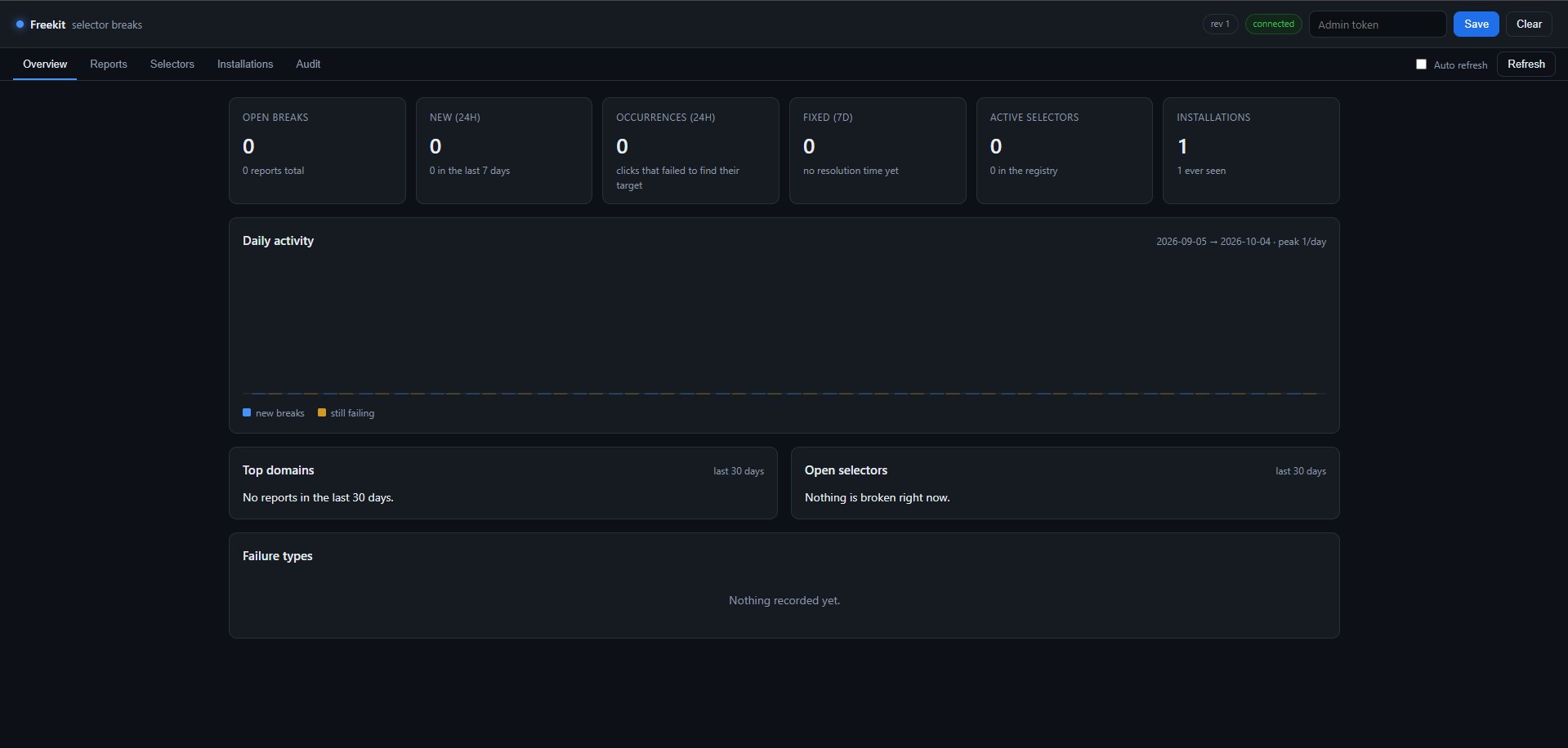Image resolution: width=1568 pixels, height=748 pixels.
Task: Click 'No reports in the last 30 days.'
Action: pos(318,497)
